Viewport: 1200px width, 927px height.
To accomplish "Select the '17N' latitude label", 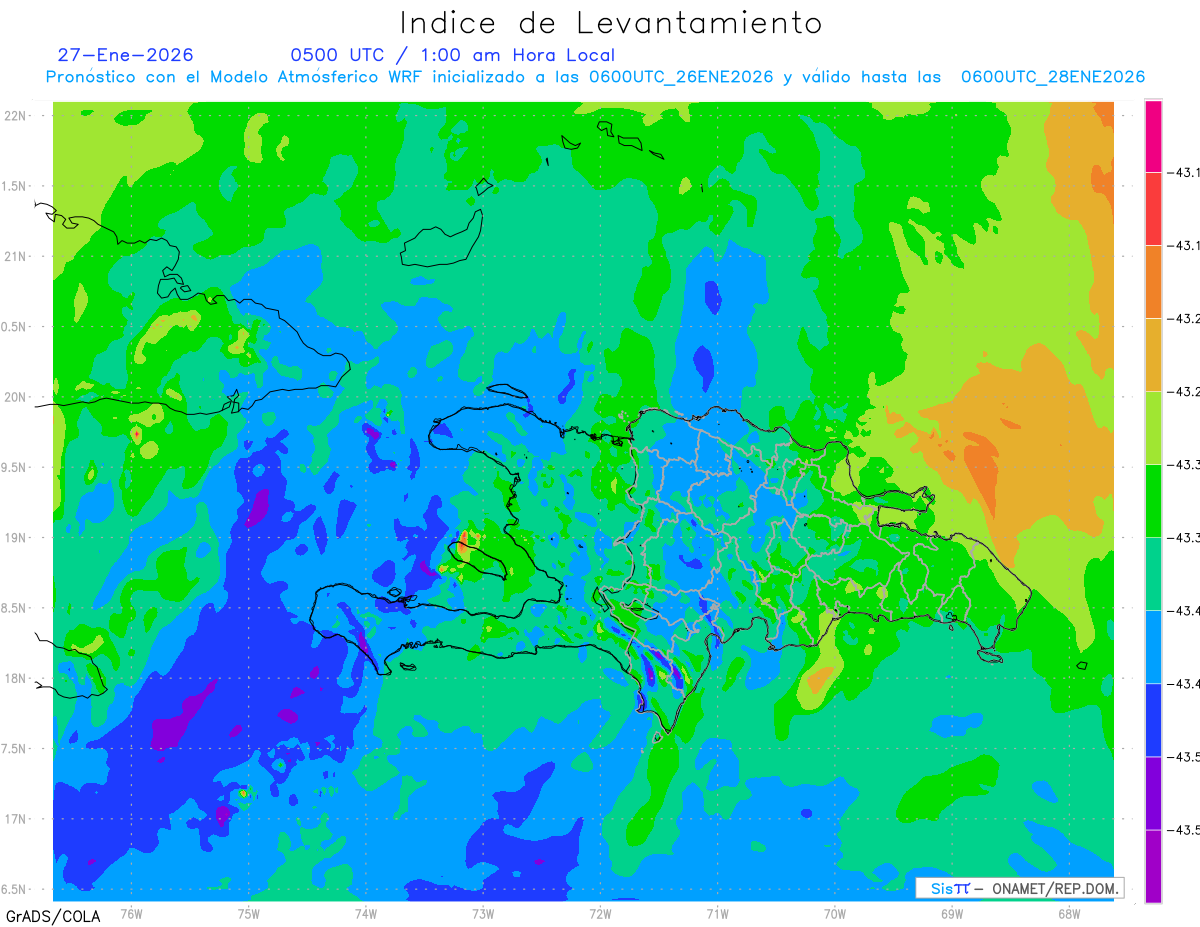I will click(x=15, y=819).
